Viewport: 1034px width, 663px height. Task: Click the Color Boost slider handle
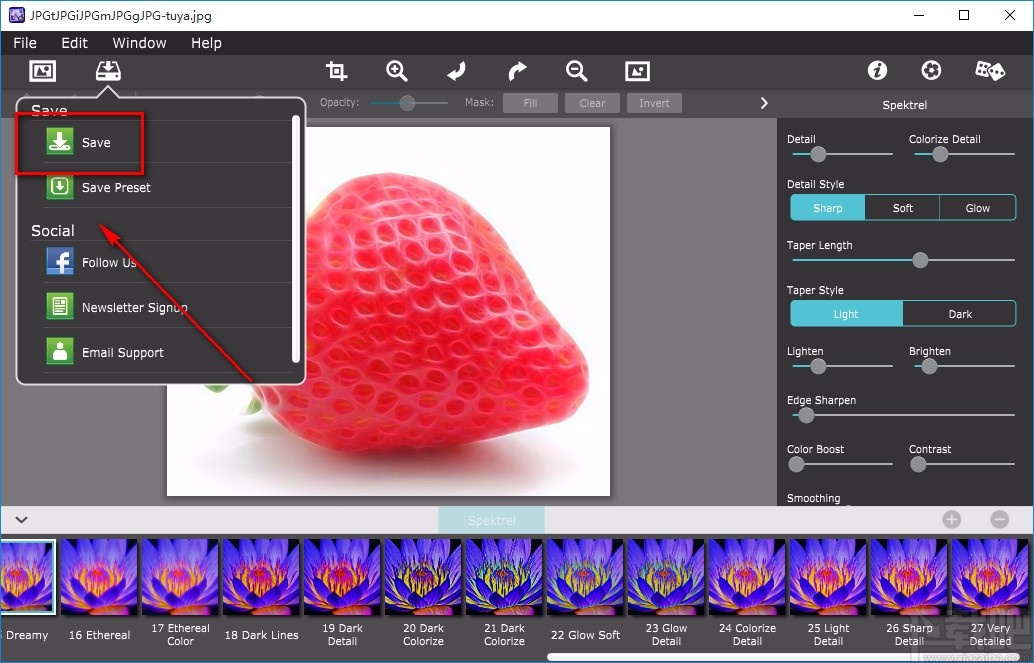click(796, 464)
